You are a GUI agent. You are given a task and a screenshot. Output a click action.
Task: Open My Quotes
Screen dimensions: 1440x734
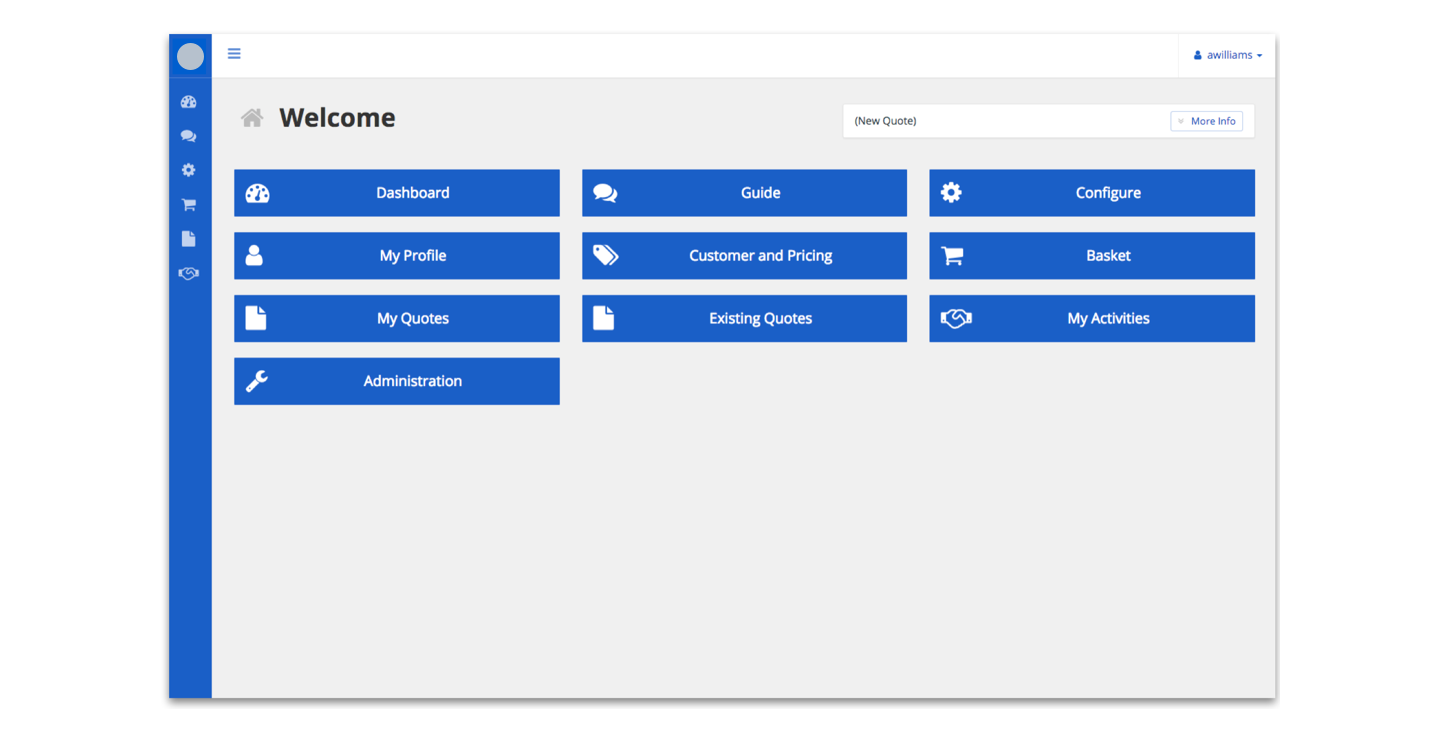pyautogui.click(x=397, y=318)
